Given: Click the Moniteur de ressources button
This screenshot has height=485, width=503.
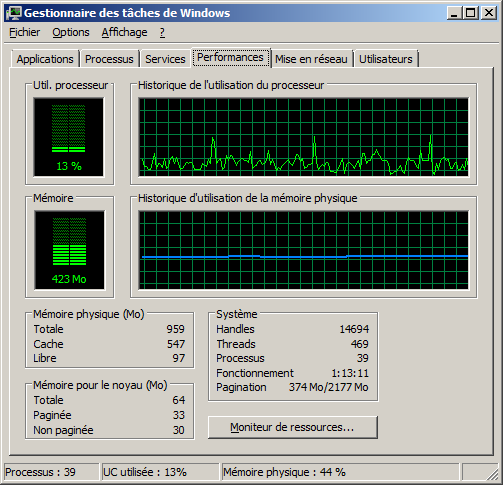Looking at the screenshot, I should coord(292,427).
